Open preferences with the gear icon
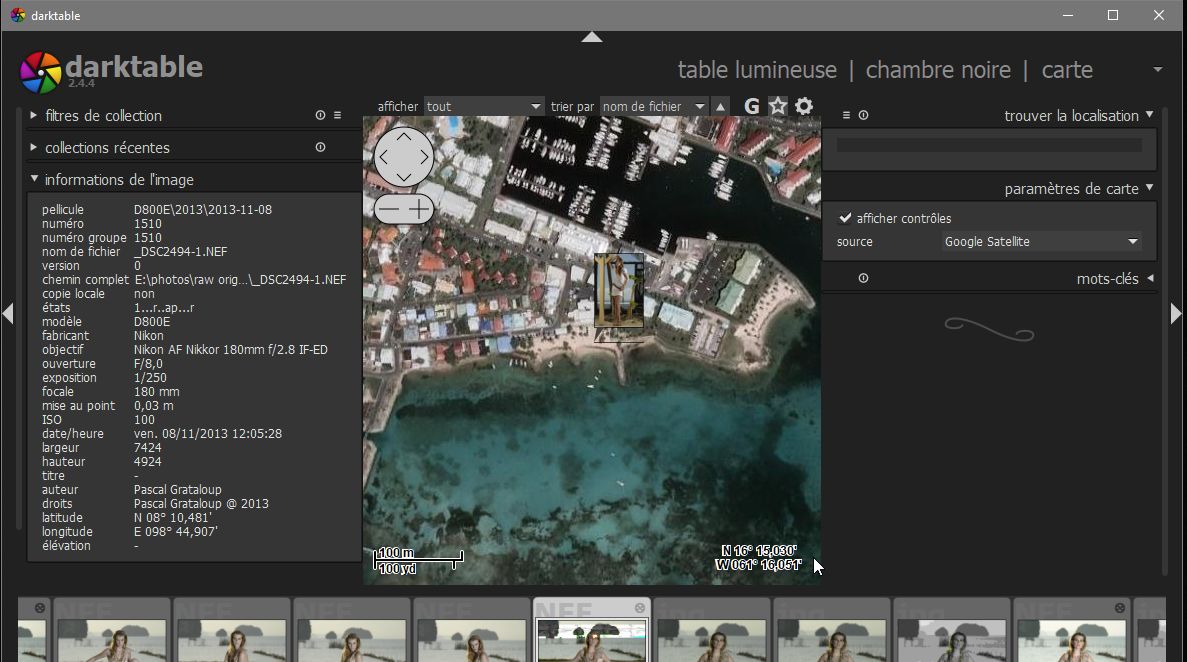The image size is (1187, 662). click(x=804, y=106)
